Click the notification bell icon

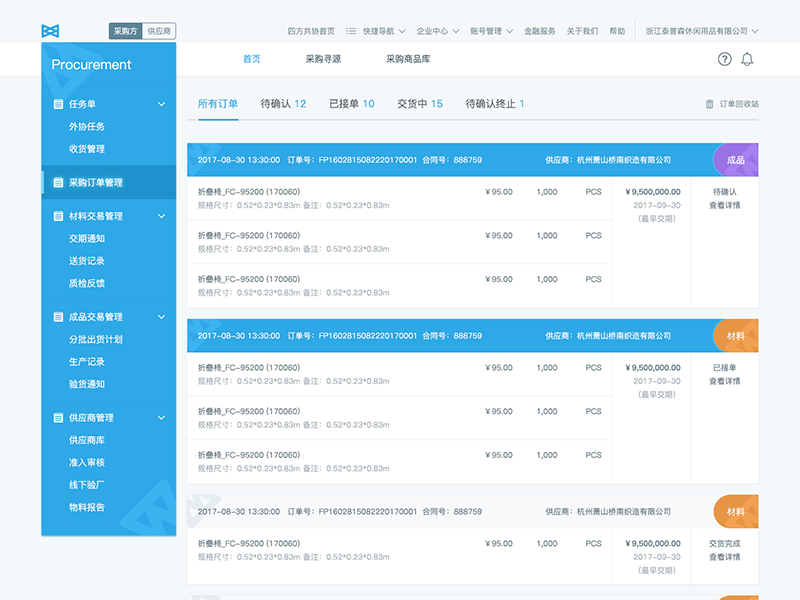[x=747, y=59]
